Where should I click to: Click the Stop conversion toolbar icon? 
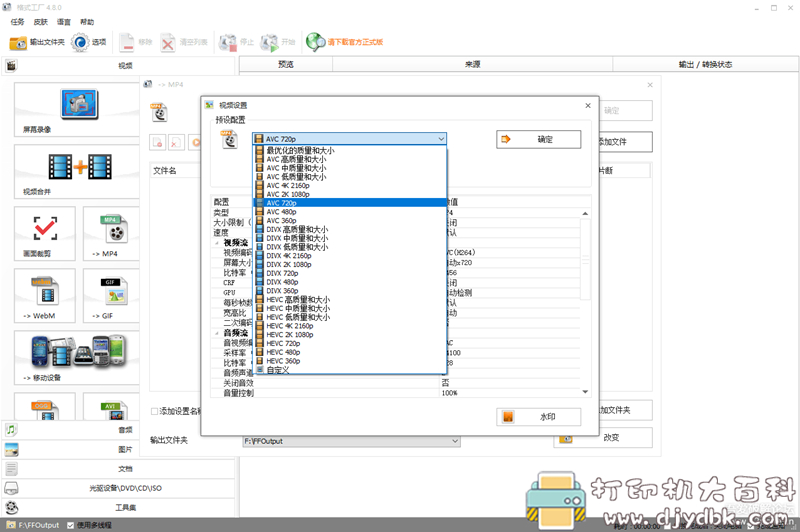point(228,43)
